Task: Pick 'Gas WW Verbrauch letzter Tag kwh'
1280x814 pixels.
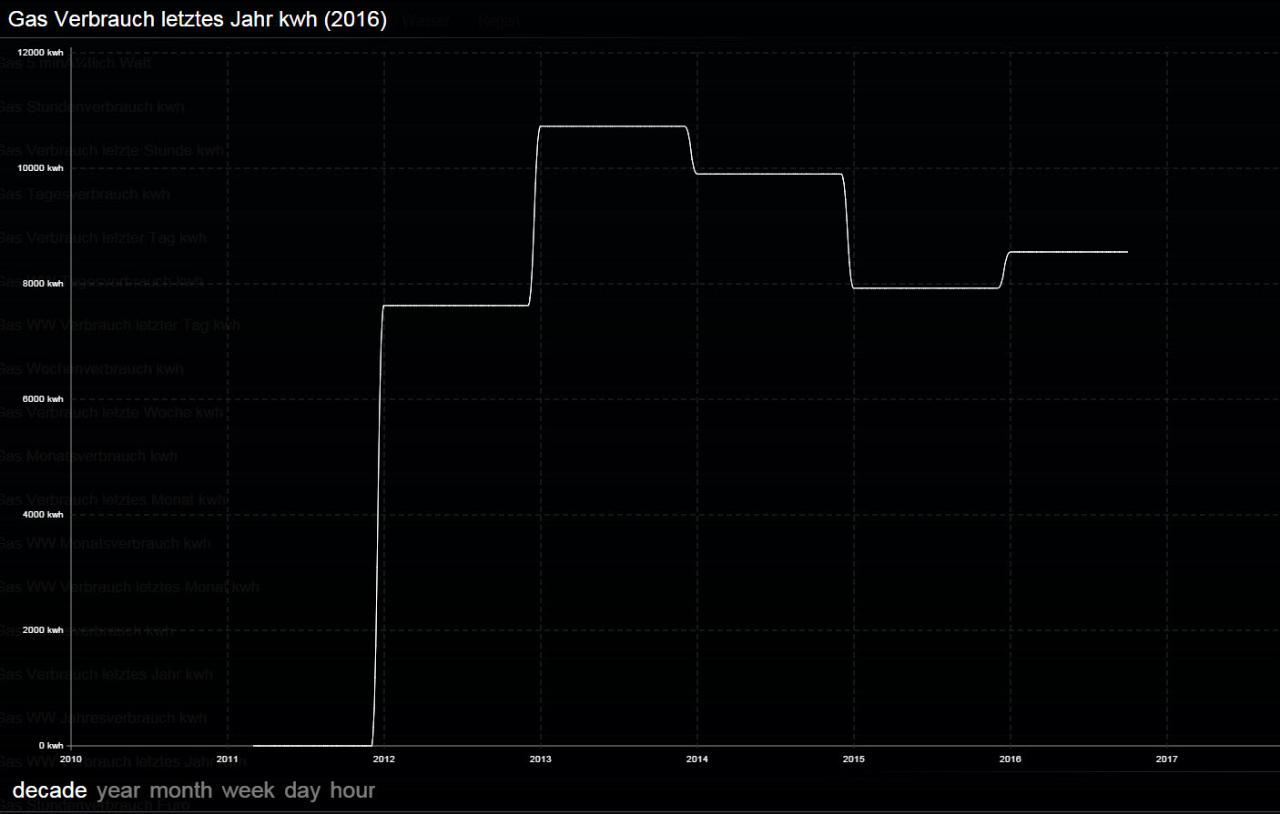Action: tap(119, 325)
